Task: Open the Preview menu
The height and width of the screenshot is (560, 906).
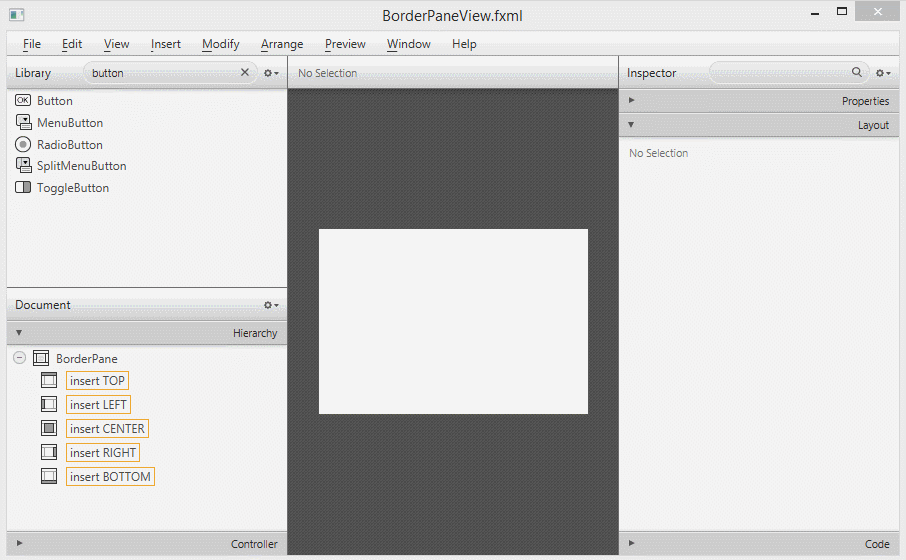Action: point(345,44)
